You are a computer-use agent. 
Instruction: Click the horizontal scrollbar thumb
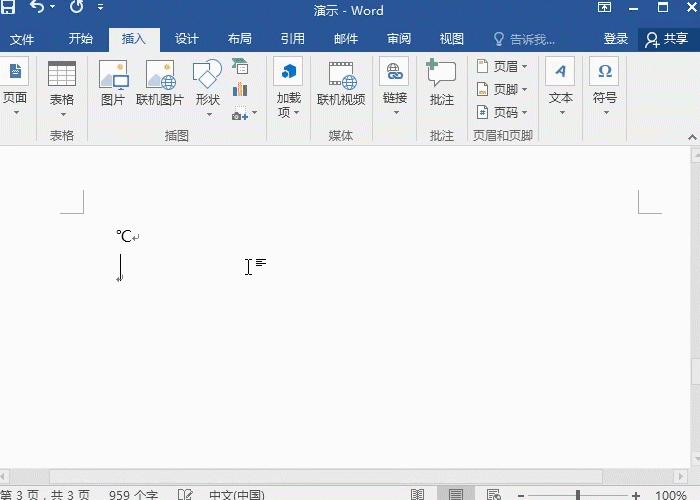coord(326,476)
